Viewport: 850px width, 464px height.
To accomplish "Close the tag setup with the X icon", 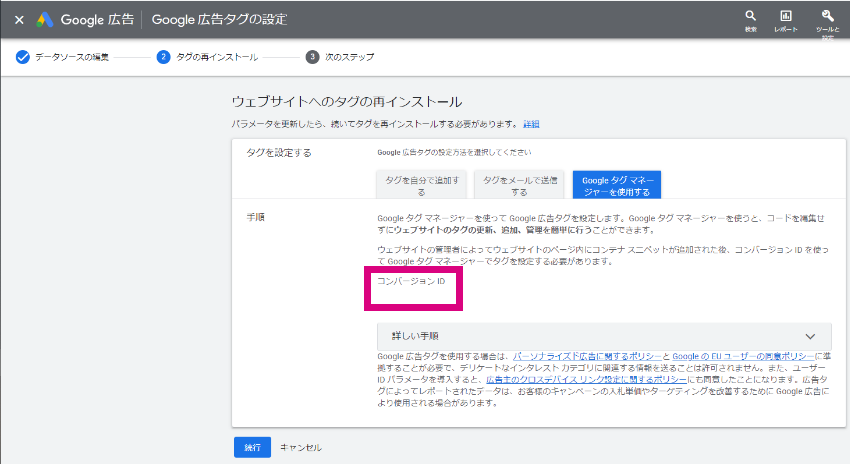I will (x=19, y=20).
